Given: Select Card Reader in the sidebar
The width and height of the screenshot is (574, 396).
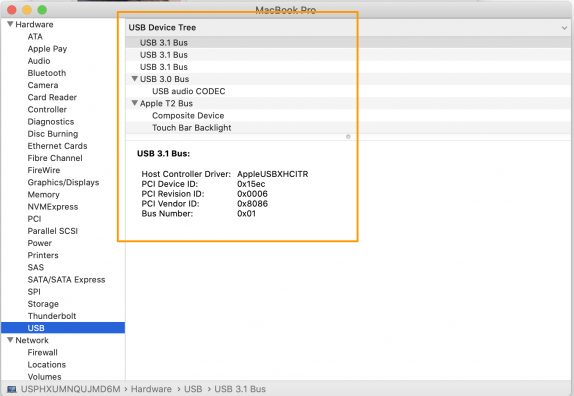Looking at the screenshot, I should (x=52, y=97).
